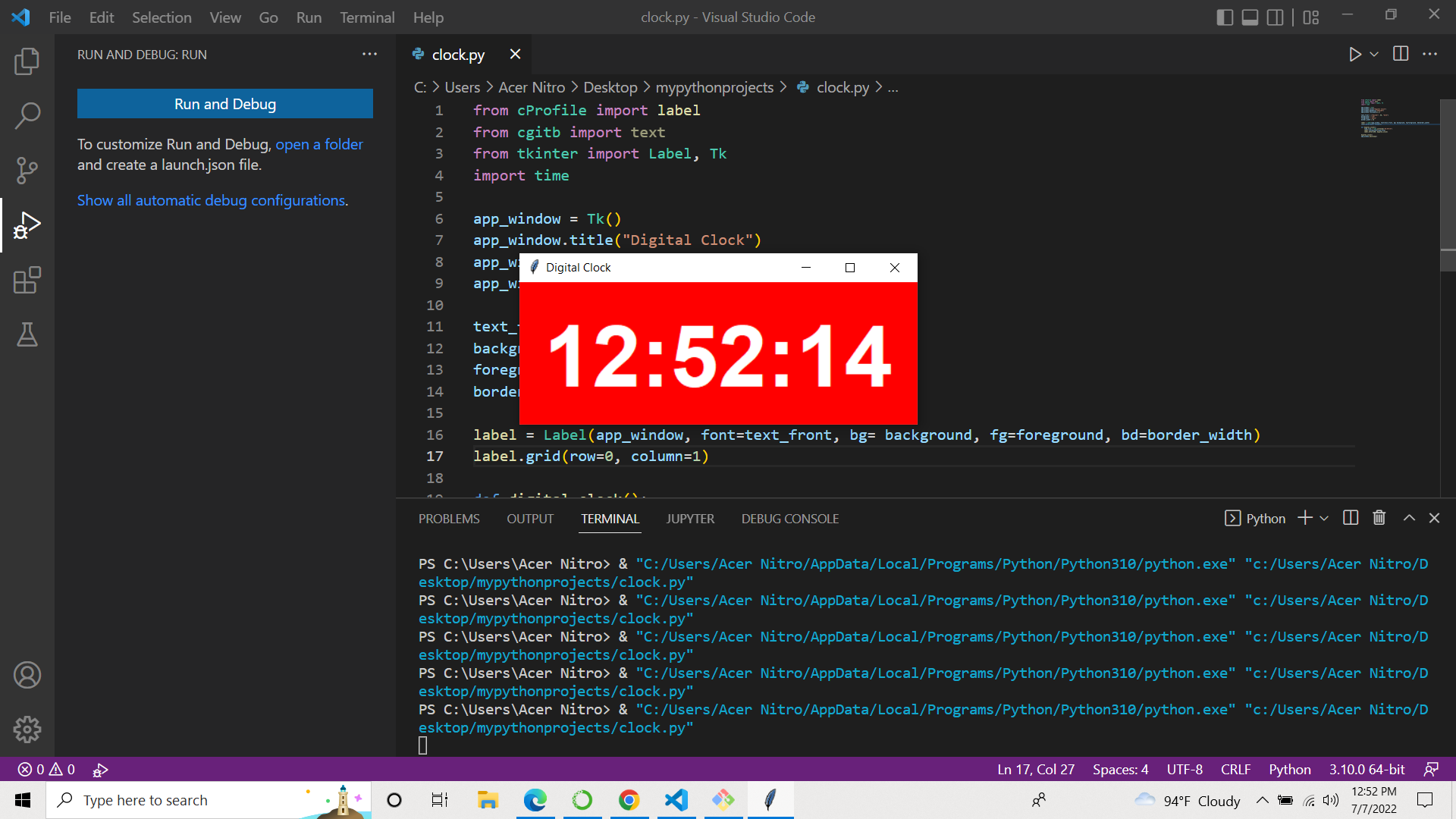The height and width of the screenshot is (819, 1456).
Task: Open the Edit menu
Action: pos(102,17)
